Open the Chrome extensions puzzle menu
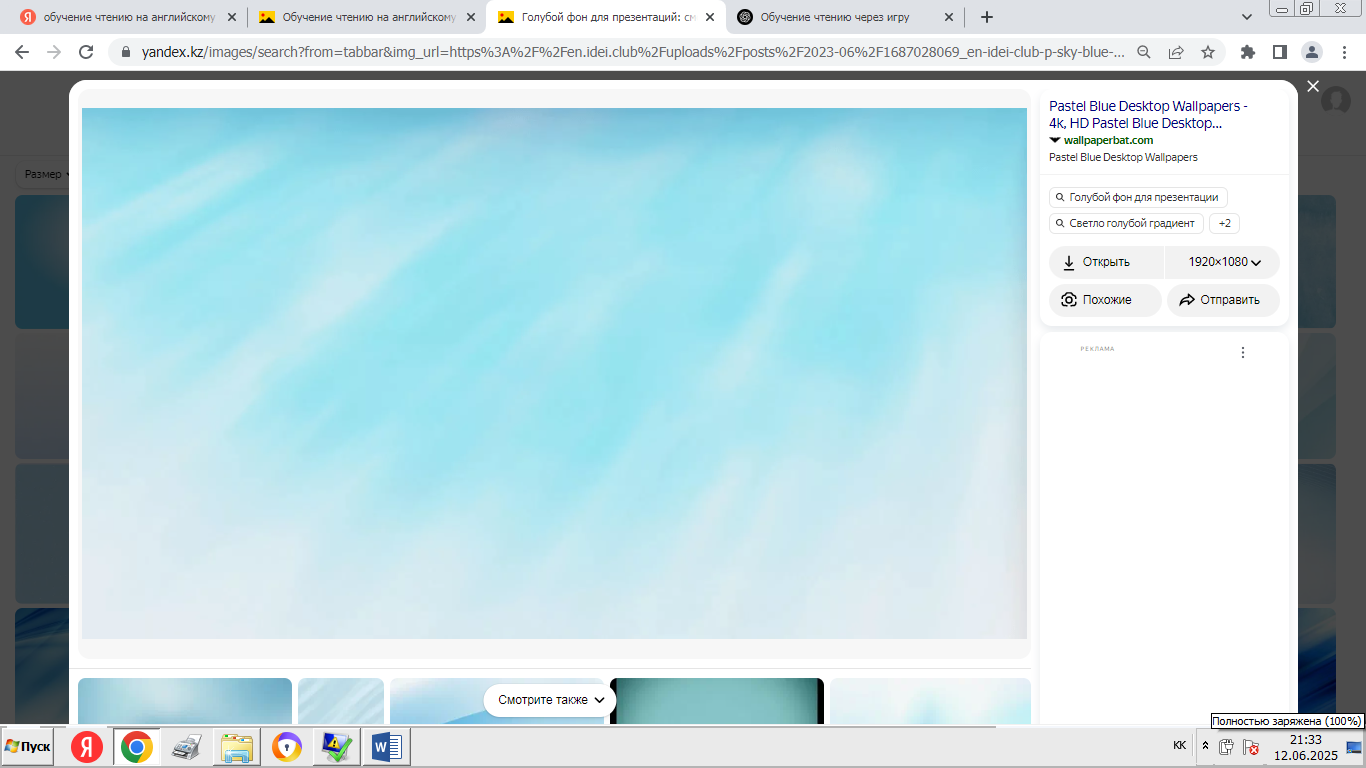Viewport: 1366px width, 768px height. click(x=1248, y=52)
